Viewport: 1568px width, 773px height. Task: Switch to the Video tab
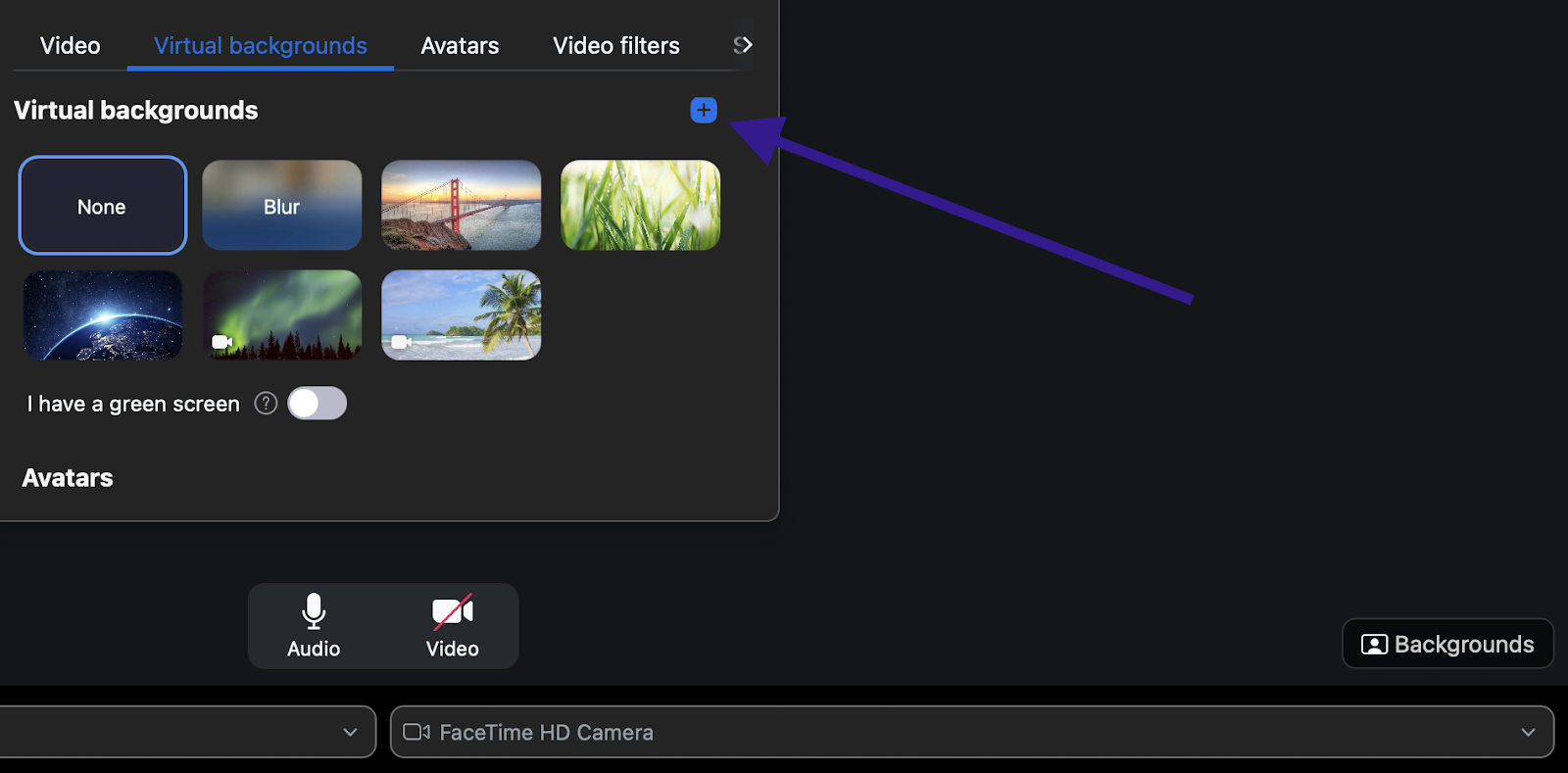pos(70,46)
